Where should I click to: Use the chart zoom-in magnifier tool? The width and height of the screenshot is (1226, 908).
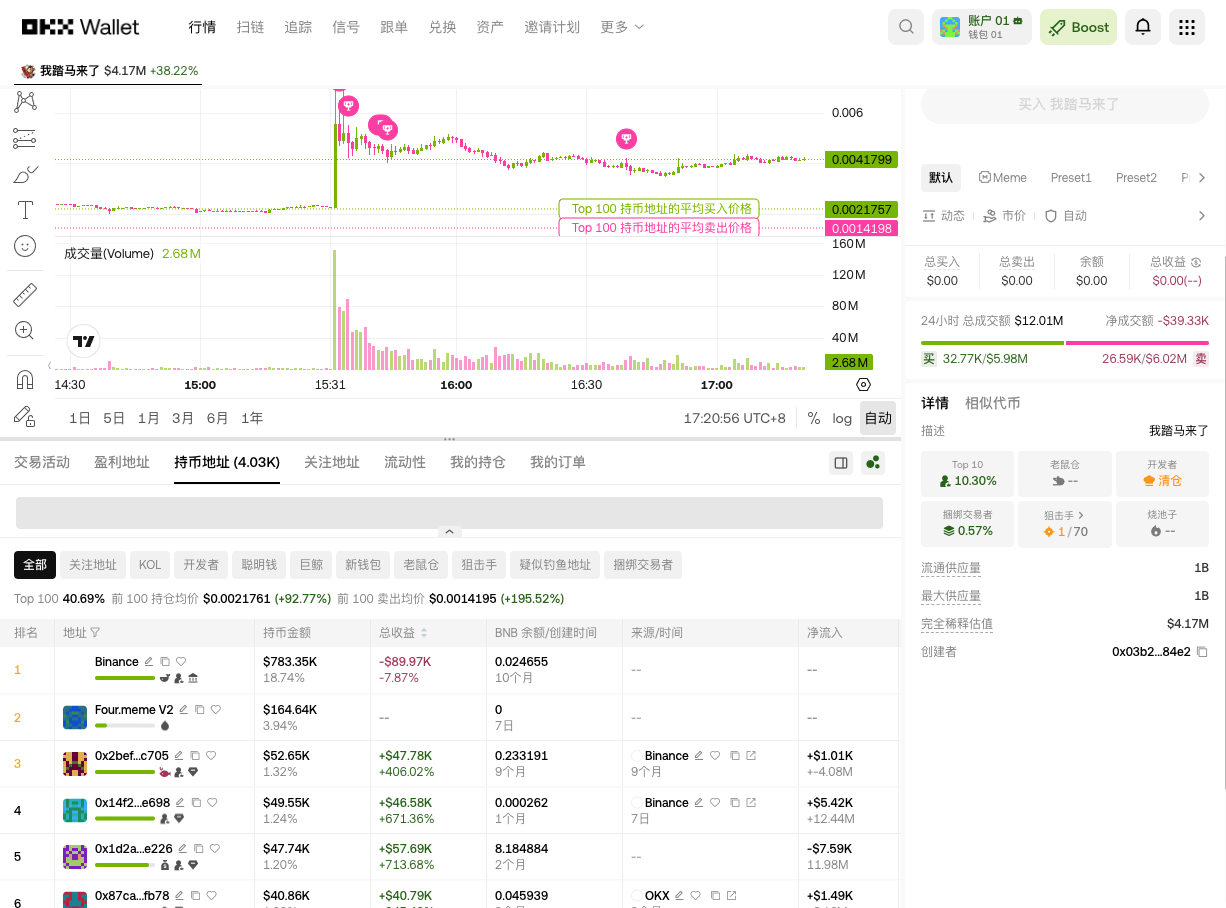click(x=25, y=330)
